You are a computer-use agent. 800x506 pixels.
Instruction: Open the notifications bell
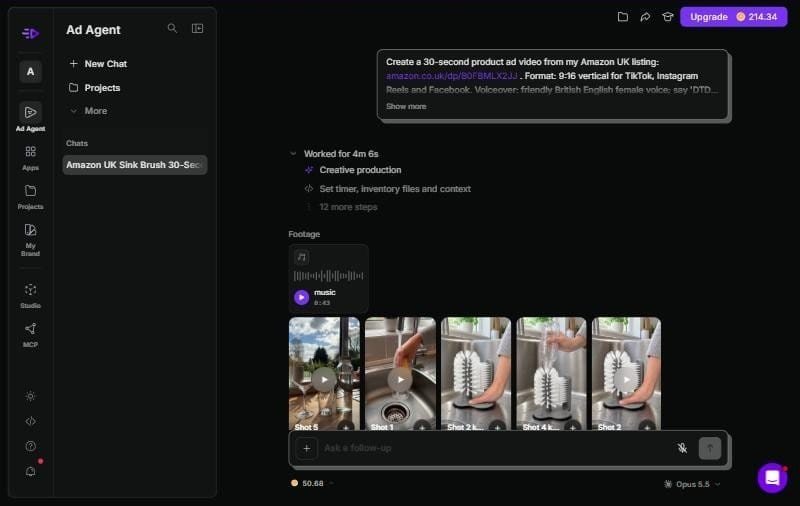point(30,471)
